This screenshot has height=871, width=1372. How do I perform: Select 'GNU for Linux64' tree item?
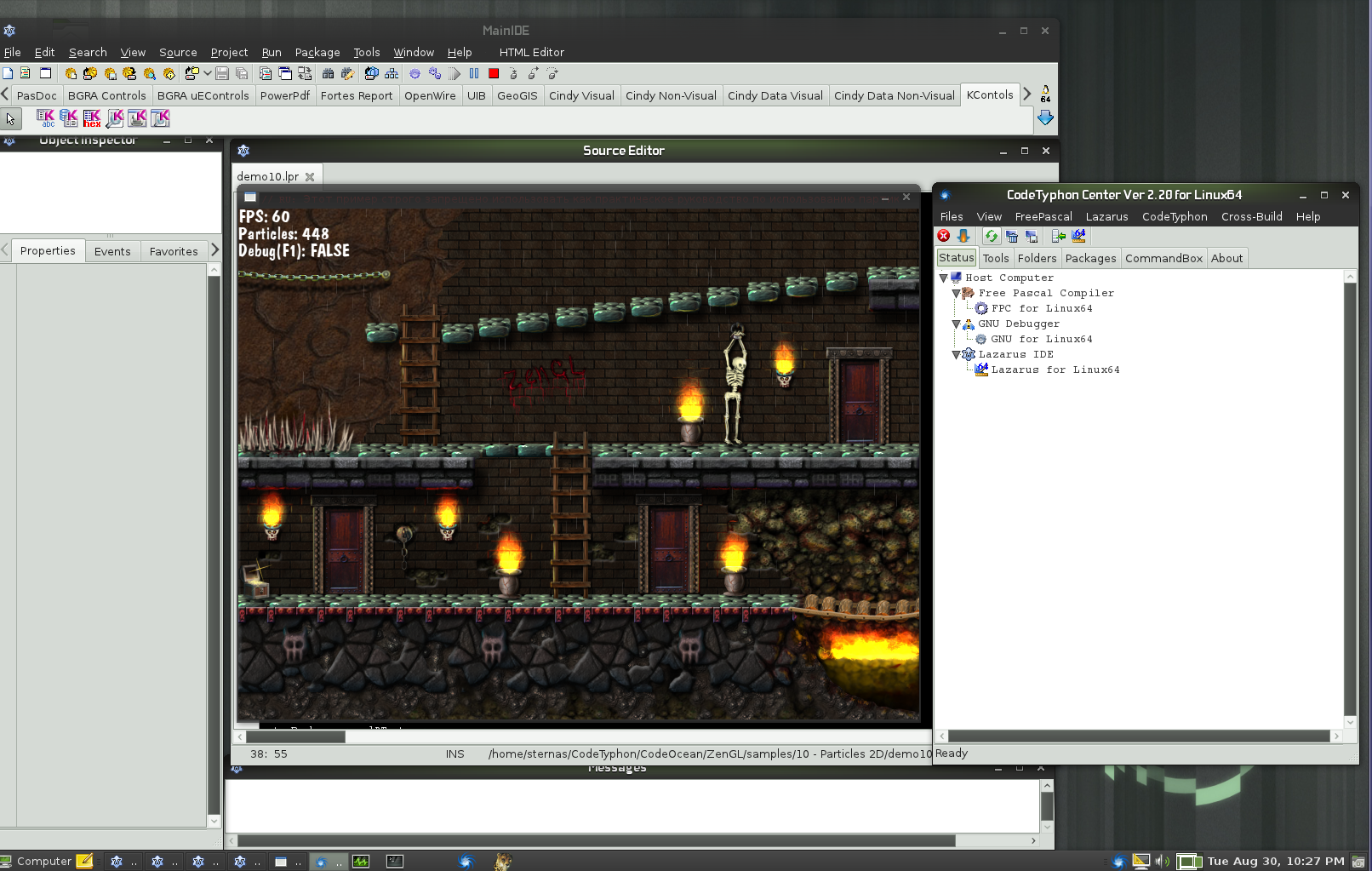tap(1042, 340)
